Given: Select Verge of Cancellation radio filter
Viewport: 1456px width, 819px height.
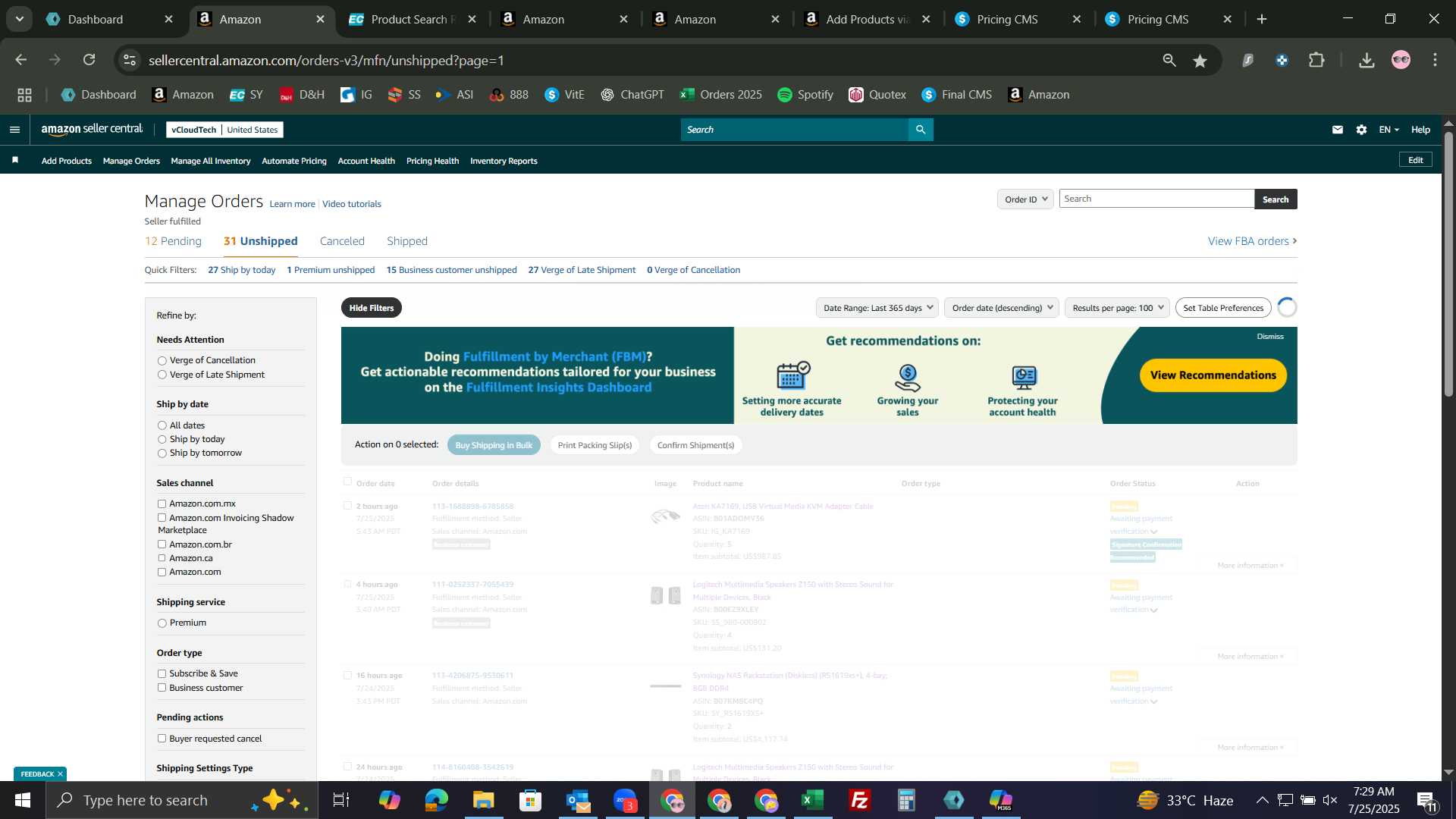Looking at the screenshot, I should tap(162, 361).
